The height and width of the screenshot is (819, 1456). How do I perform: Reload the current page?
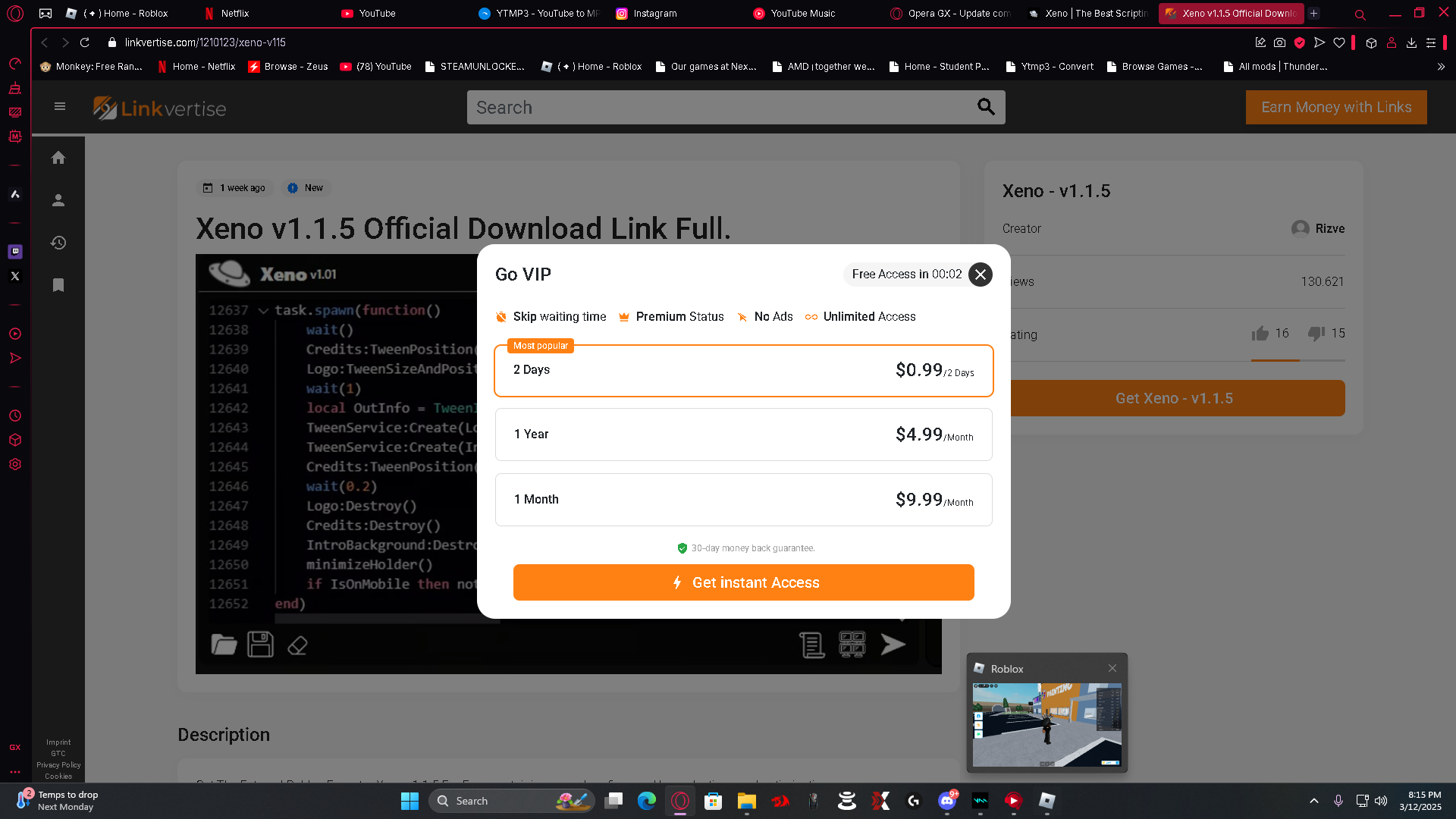point(85,42)
